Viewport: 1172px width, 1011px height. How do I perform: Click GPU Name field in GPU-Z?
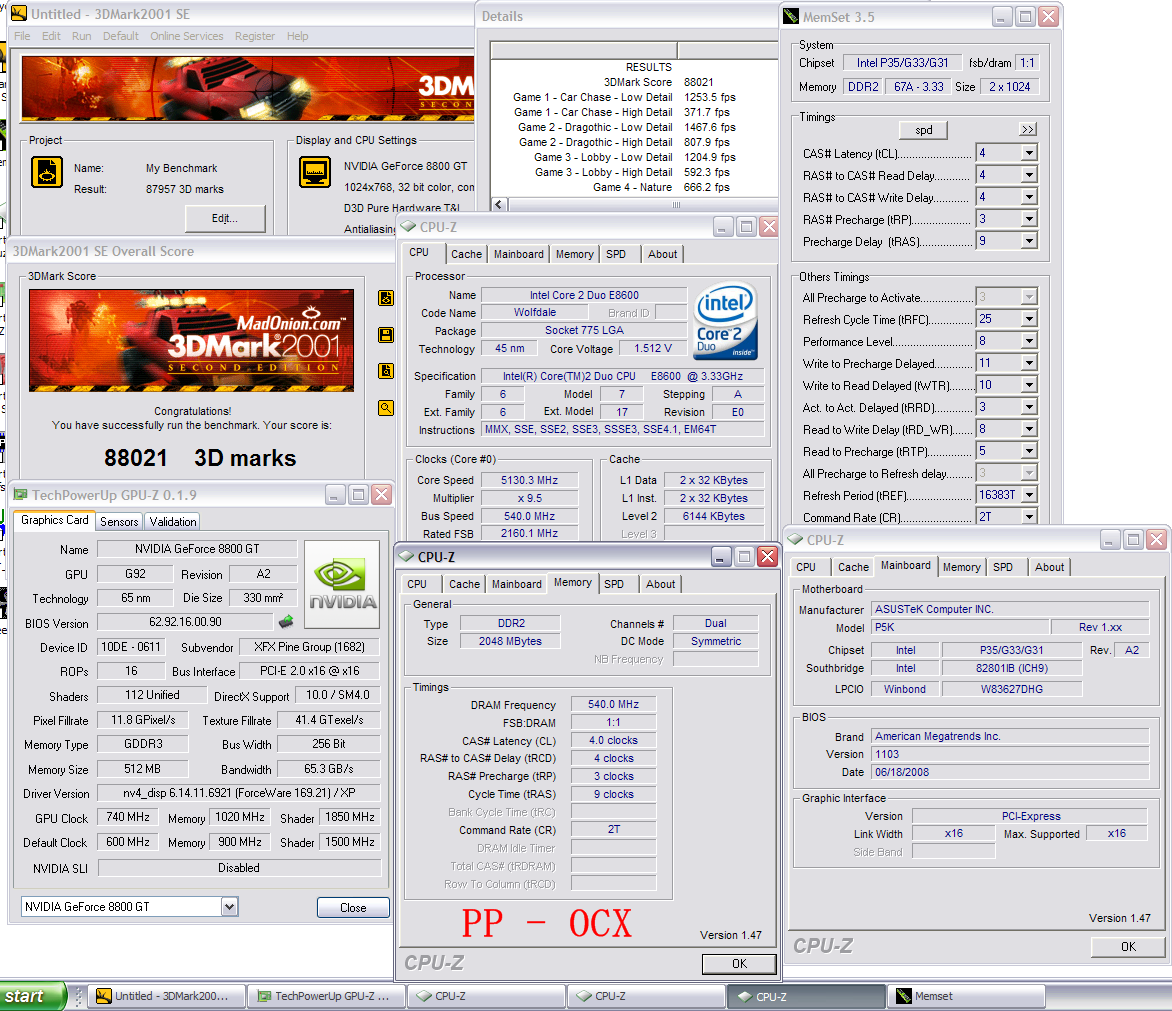click(x=197, y=549)
